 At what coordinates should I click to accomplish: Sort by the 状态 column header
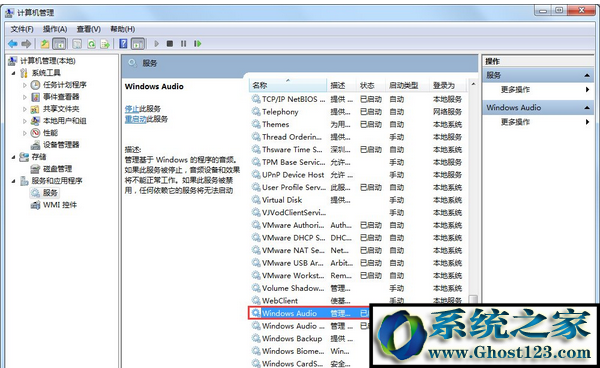371,85
